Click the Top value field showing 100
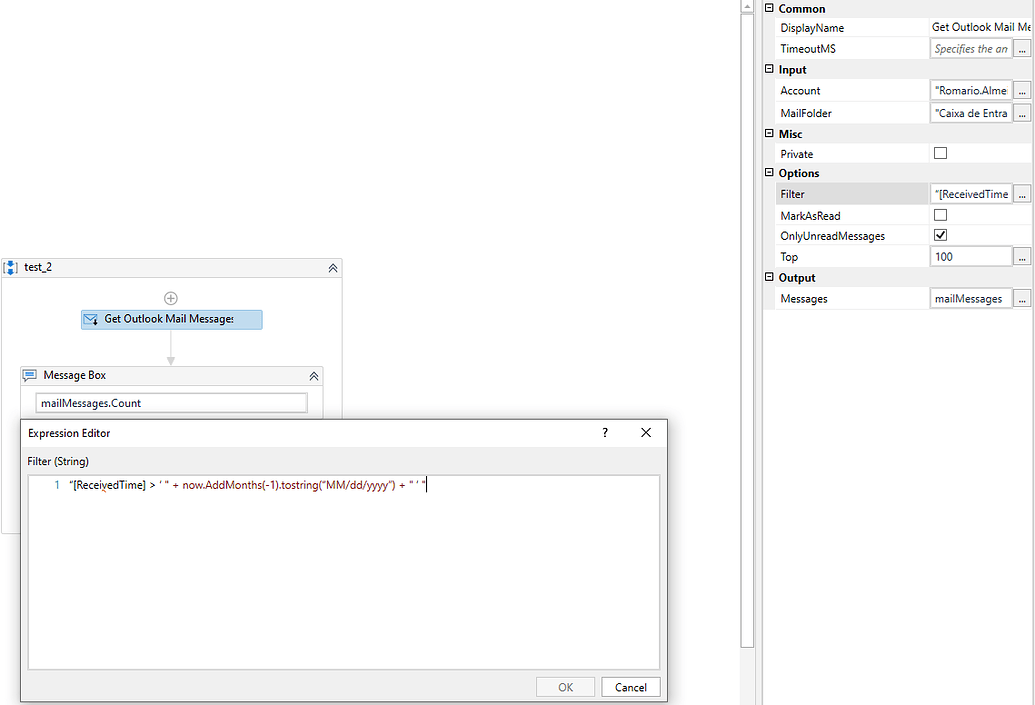The height and width of the screenshot is (705, 1035). point(971,257)
